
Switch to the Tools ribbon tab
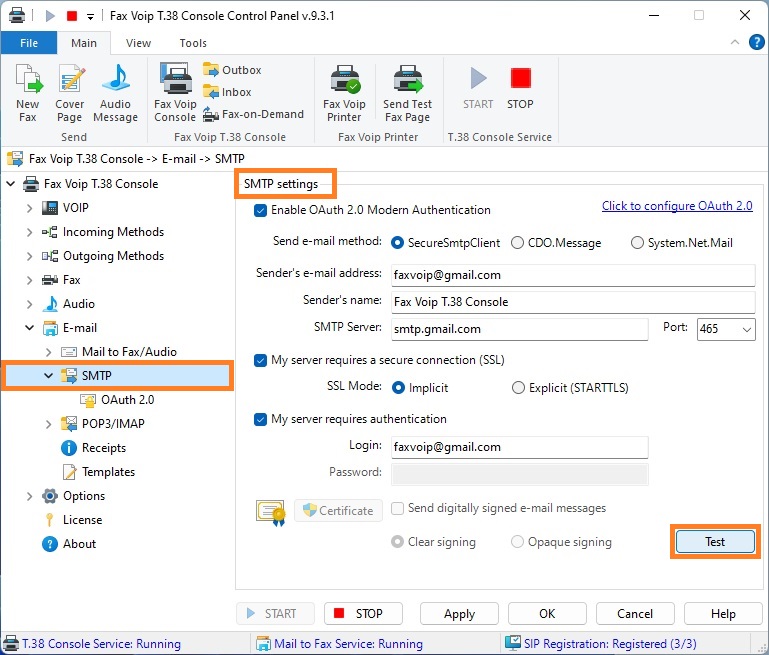[x=193, y=43]
